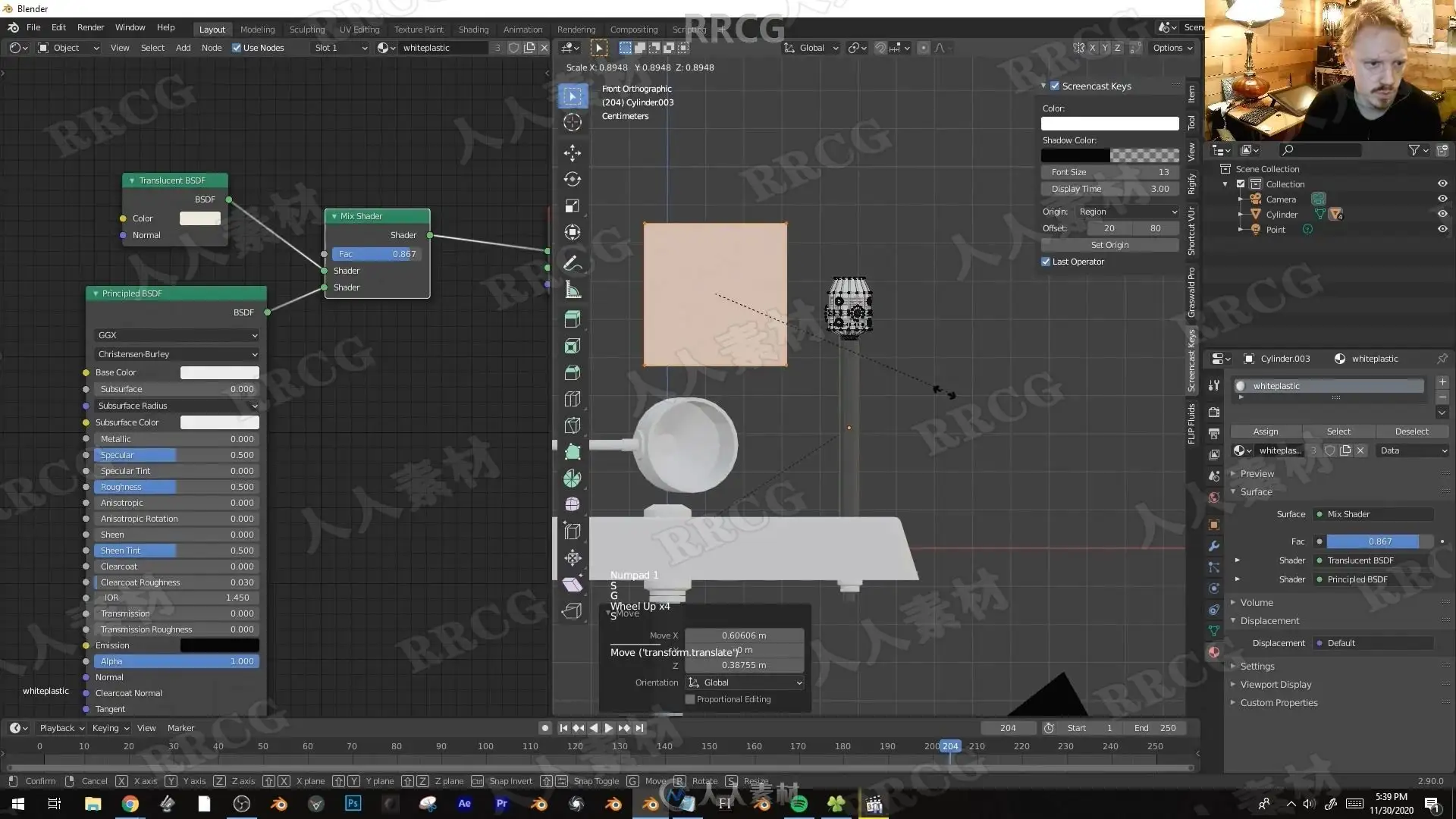Image resolution: width=1456 pixels, height=819 pixels.
Task: Open the Render menu
Action: [90, 27]
